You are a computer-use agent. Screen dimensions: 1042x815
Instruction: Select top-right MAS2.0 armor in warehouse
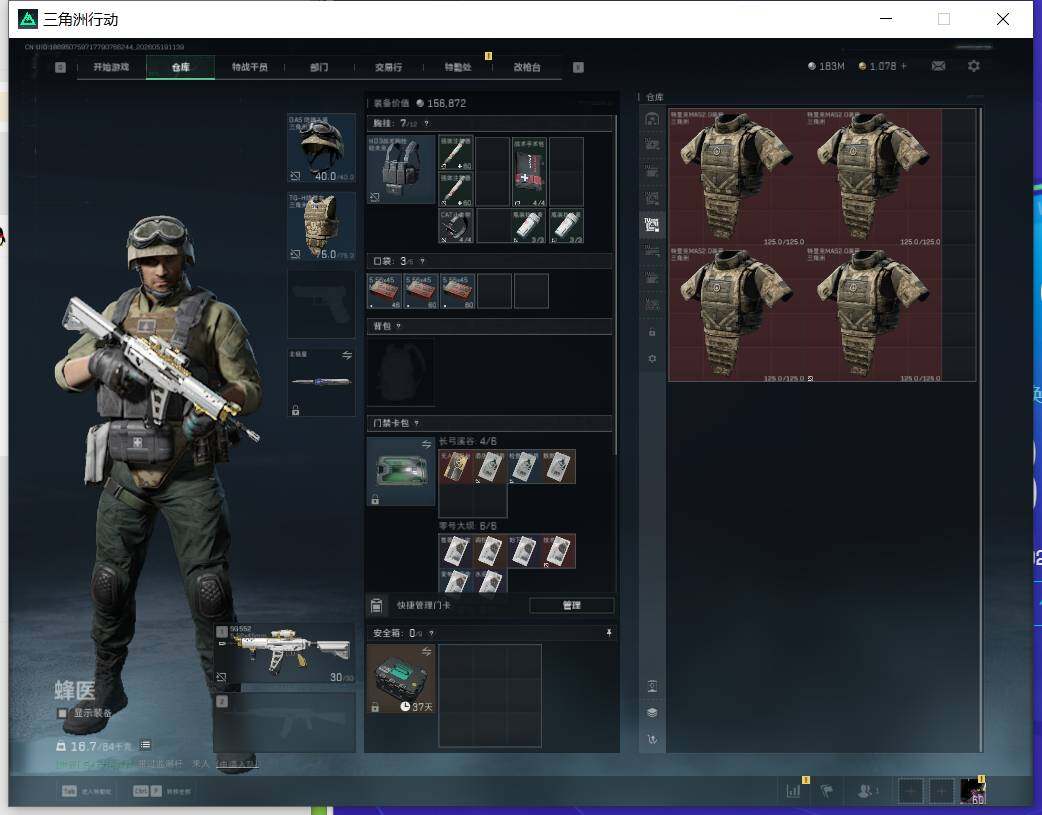click(873, 177)
